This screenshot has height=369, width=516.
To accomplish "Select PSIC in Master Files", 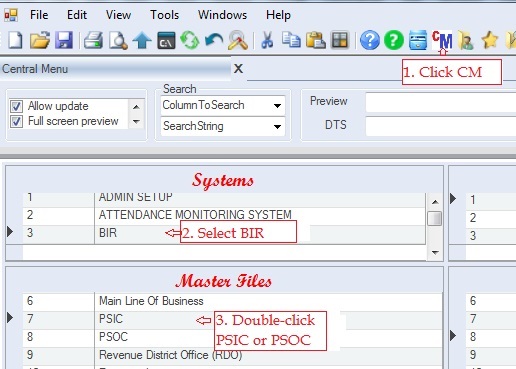I will tap(232, 320).
